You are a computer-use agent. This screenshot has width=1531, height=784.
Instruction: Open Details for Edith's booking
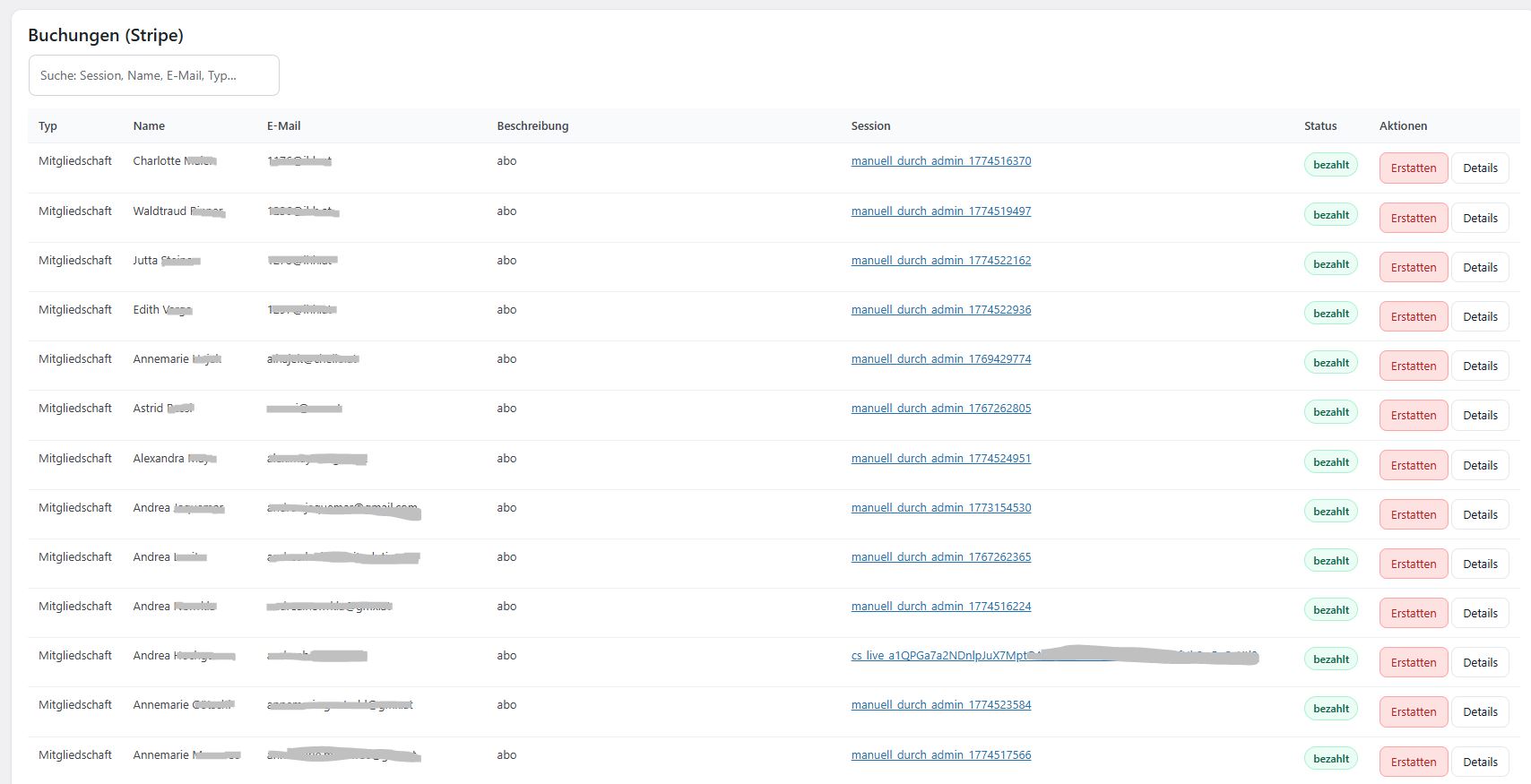1479,317
